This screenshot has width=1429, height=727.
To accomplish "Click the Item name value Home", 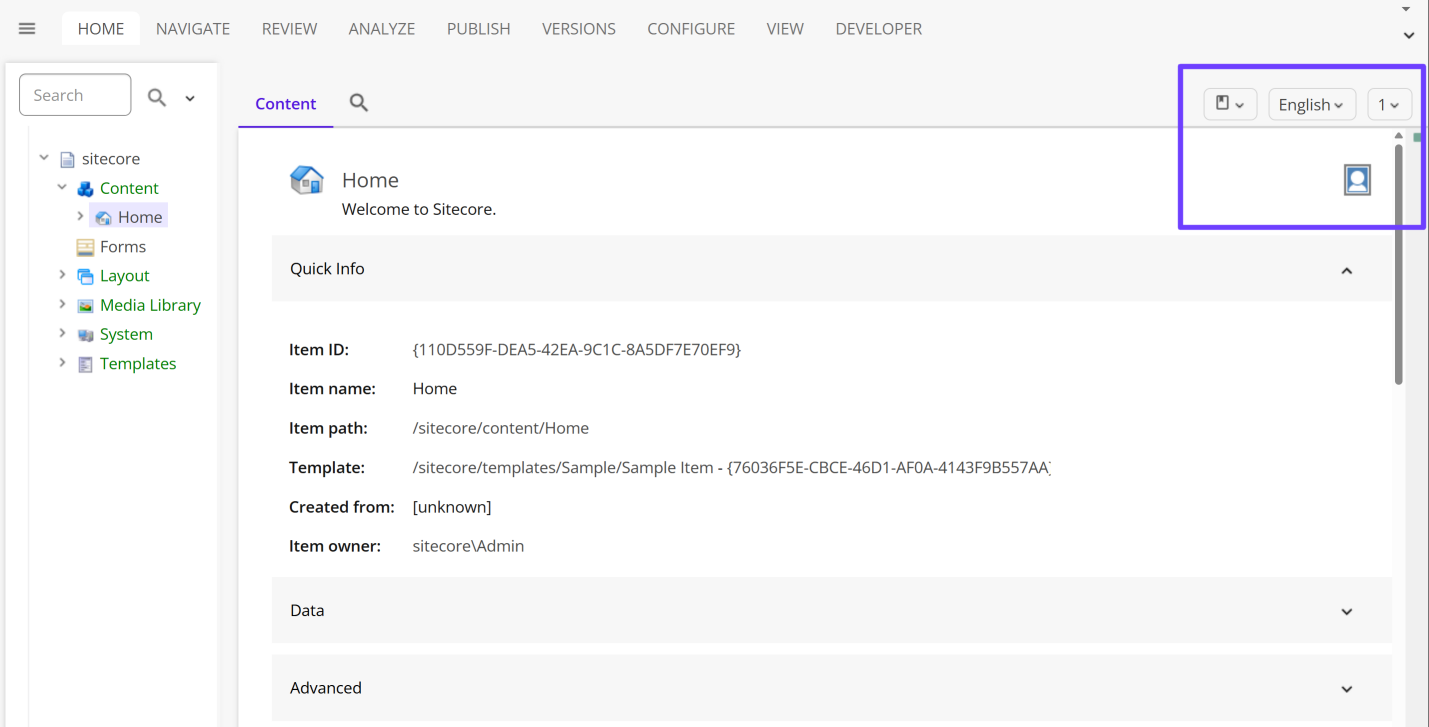I will [x=435, y=389].
